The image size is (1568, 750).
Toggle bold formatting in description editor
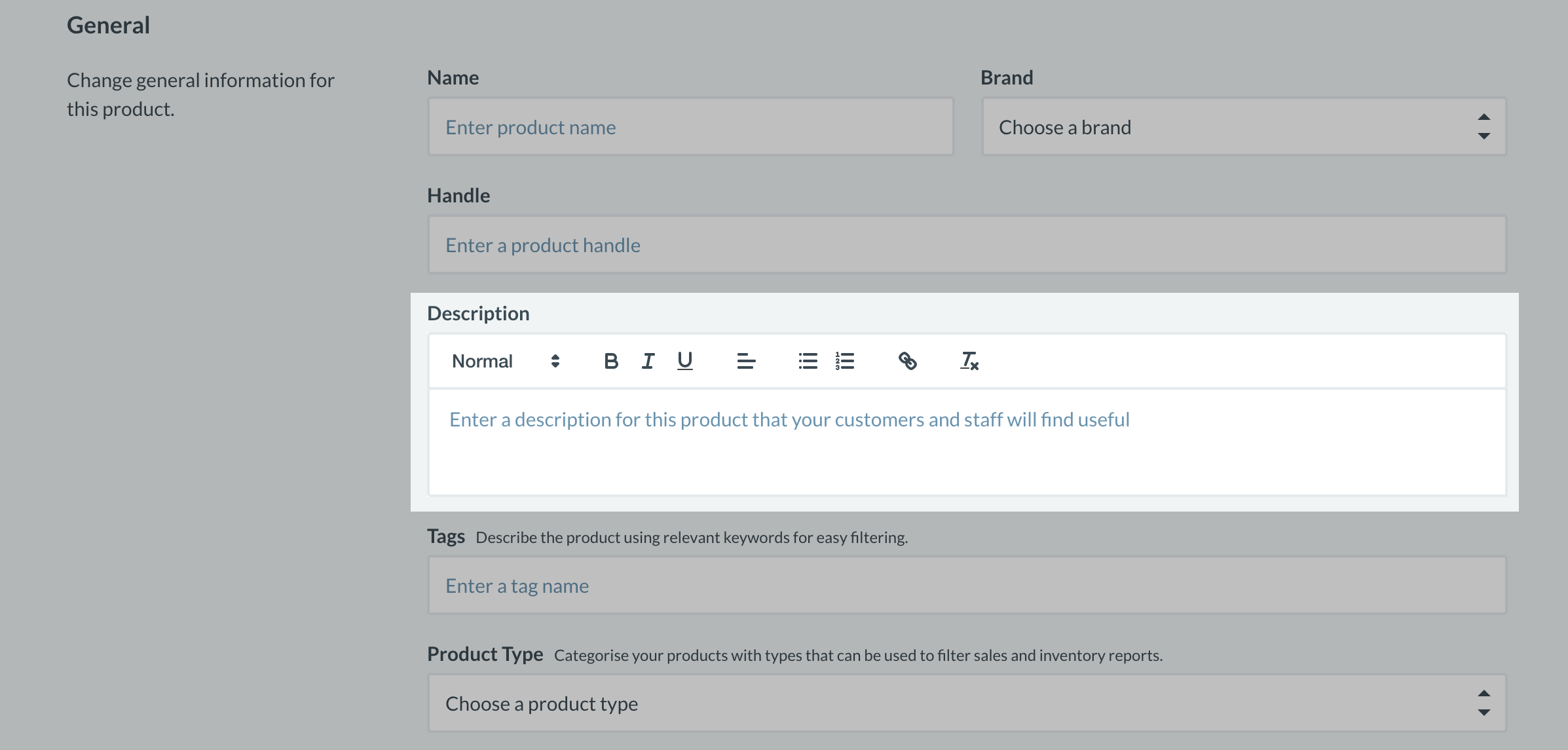[610, 361]
